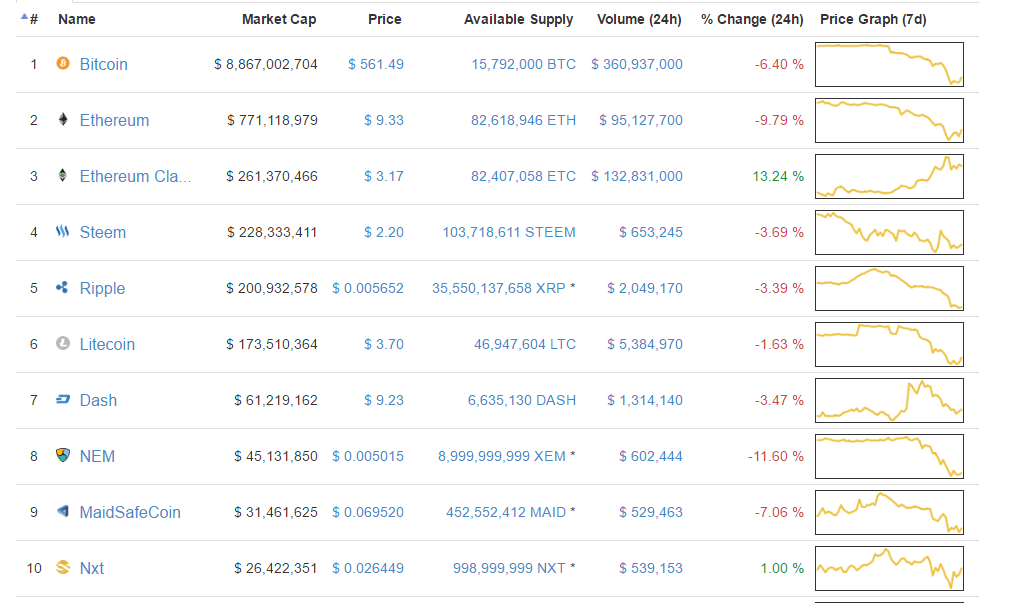Click Ethereum supply 82,618,946 ETH
This screenshot has height=603, width=1012.
tap(523, 121)
